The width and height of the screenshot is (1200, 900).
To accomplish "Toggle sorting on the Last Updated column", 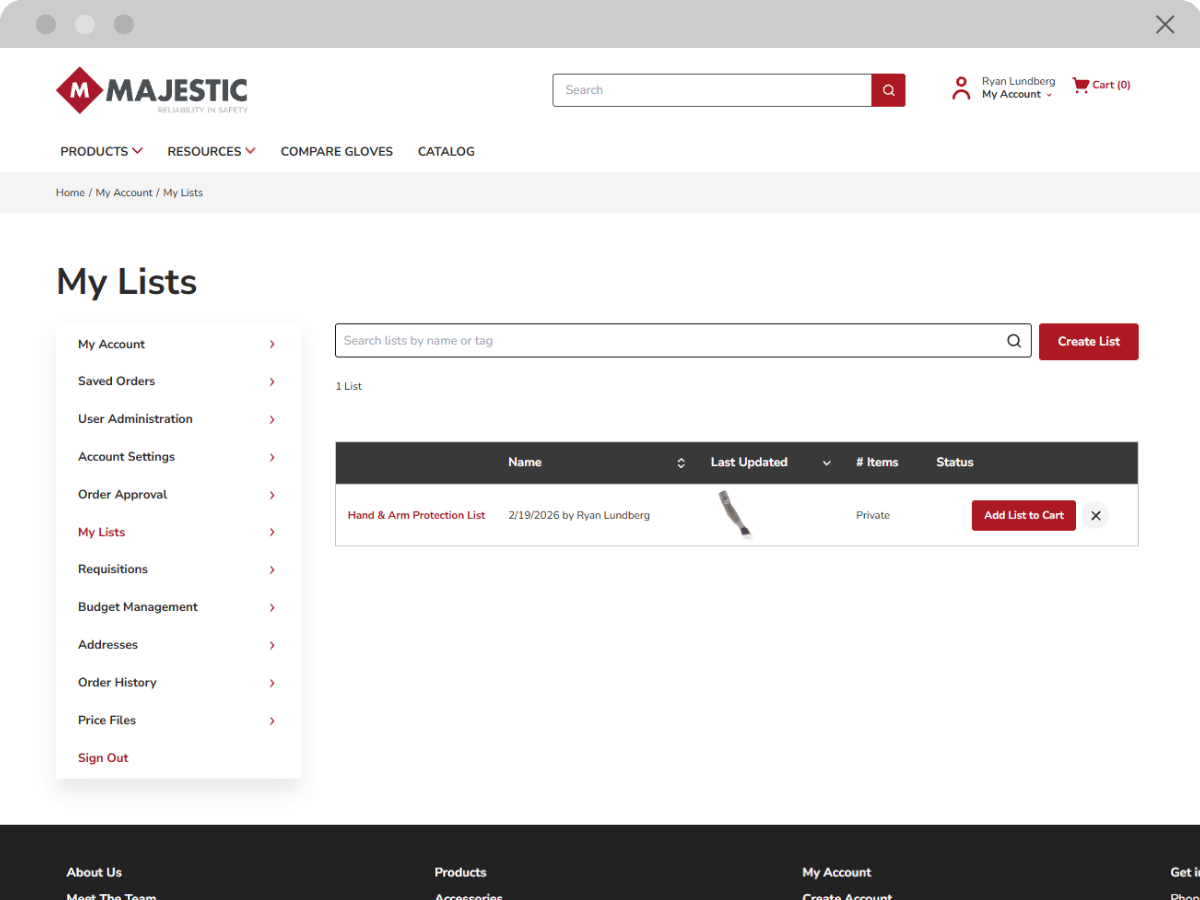I will (826, 462).
